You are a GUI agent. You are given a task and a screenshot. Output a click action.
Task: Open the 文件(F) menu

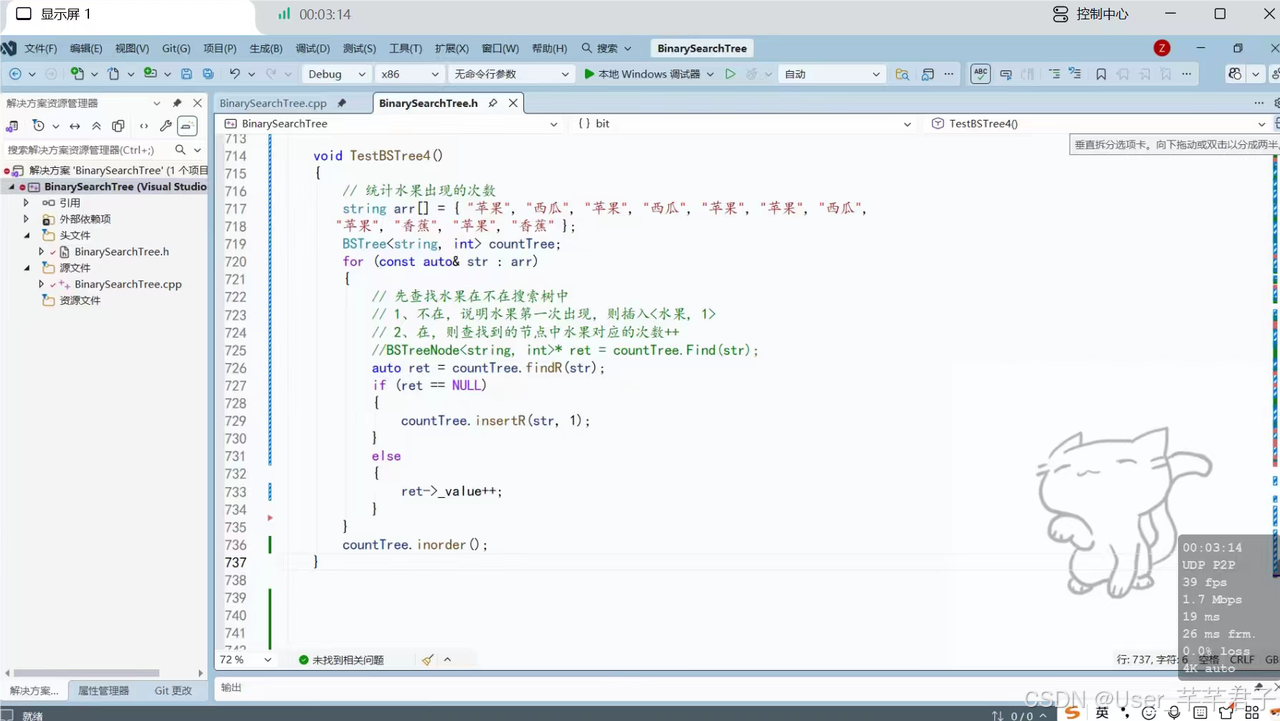(41, 48)
